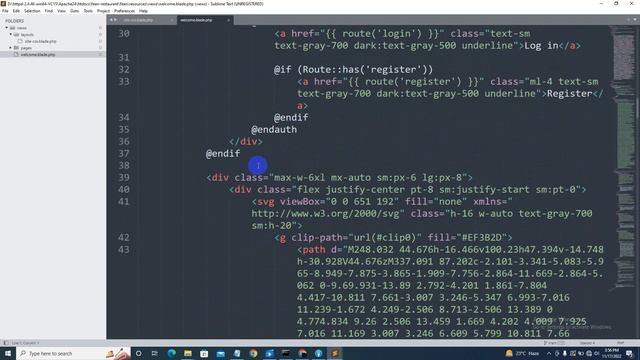Click the views folder icon
This screenshot has width=640, height=360.
pyautogui.click(x=12, y=28)
